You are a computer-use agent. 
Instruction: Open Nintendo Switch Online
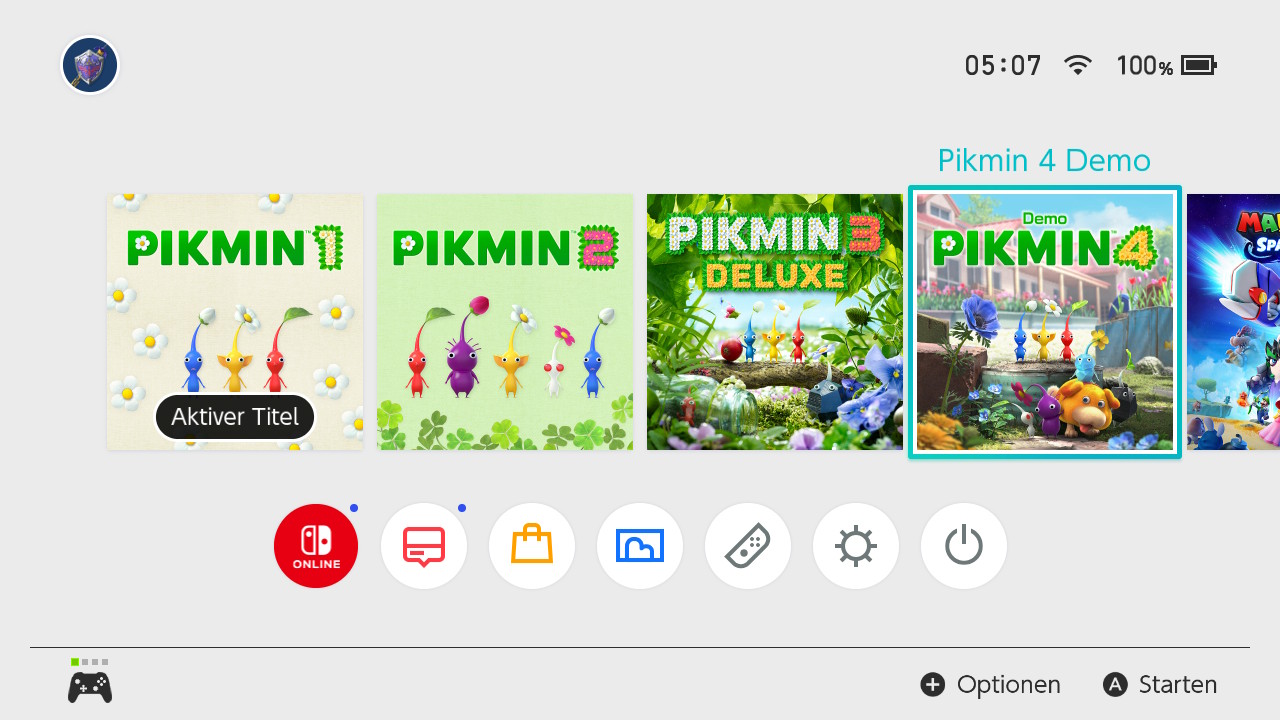coord(316,546)
